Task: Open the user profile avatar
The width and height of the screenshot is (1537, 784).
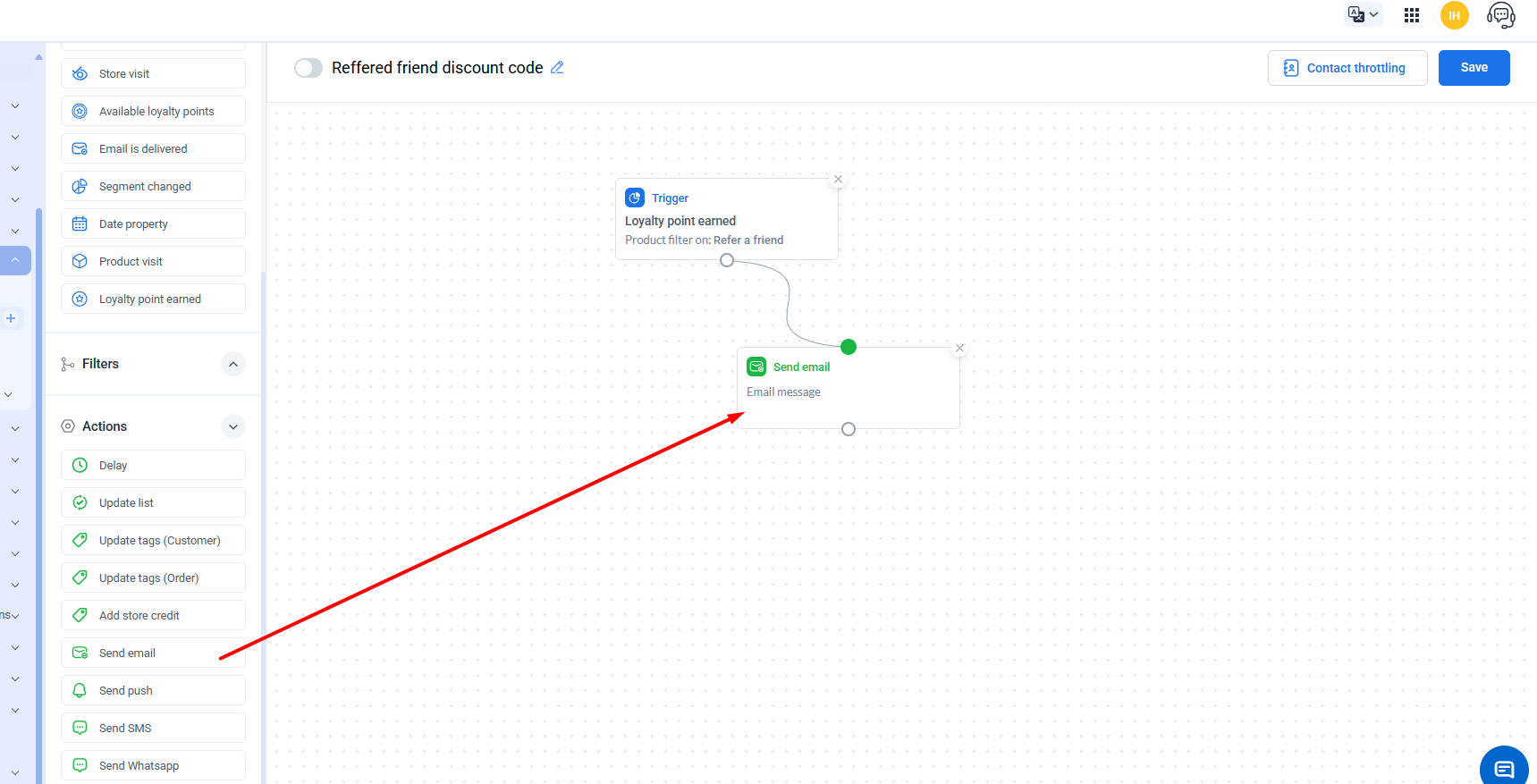Action: click(1454, 15)
